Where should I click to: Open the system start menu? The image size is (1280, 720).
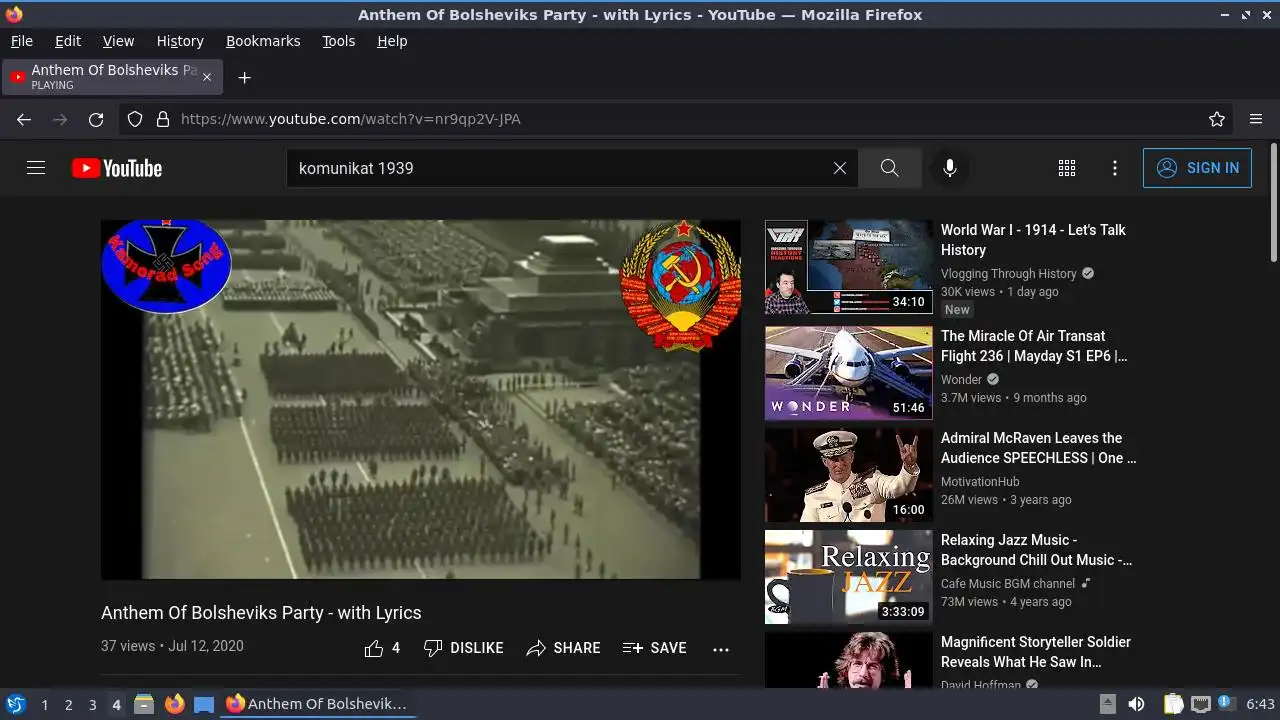[16, 704]
